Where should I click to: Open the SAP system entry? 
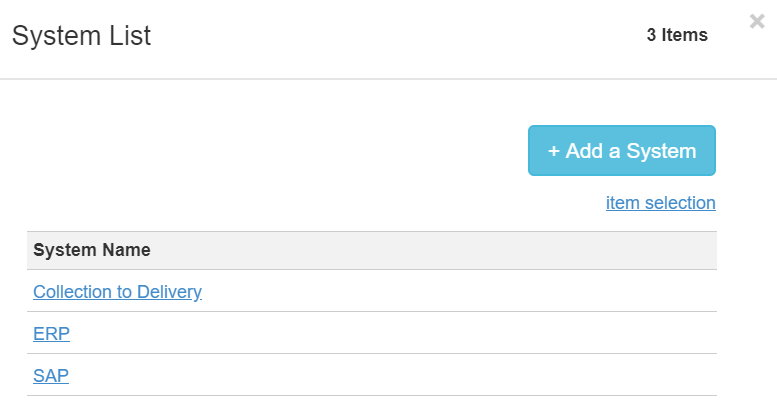tap(51, 376)
